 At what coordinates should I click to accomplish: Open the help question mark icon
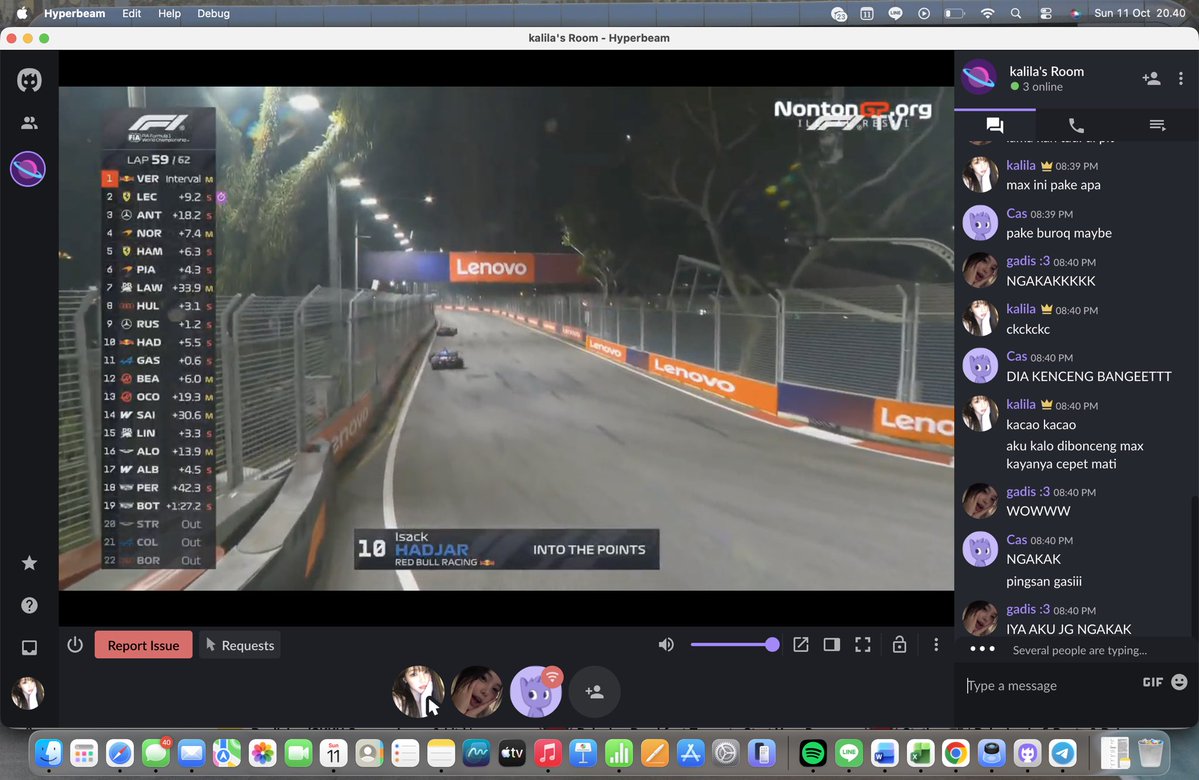[x=29, y=606]
